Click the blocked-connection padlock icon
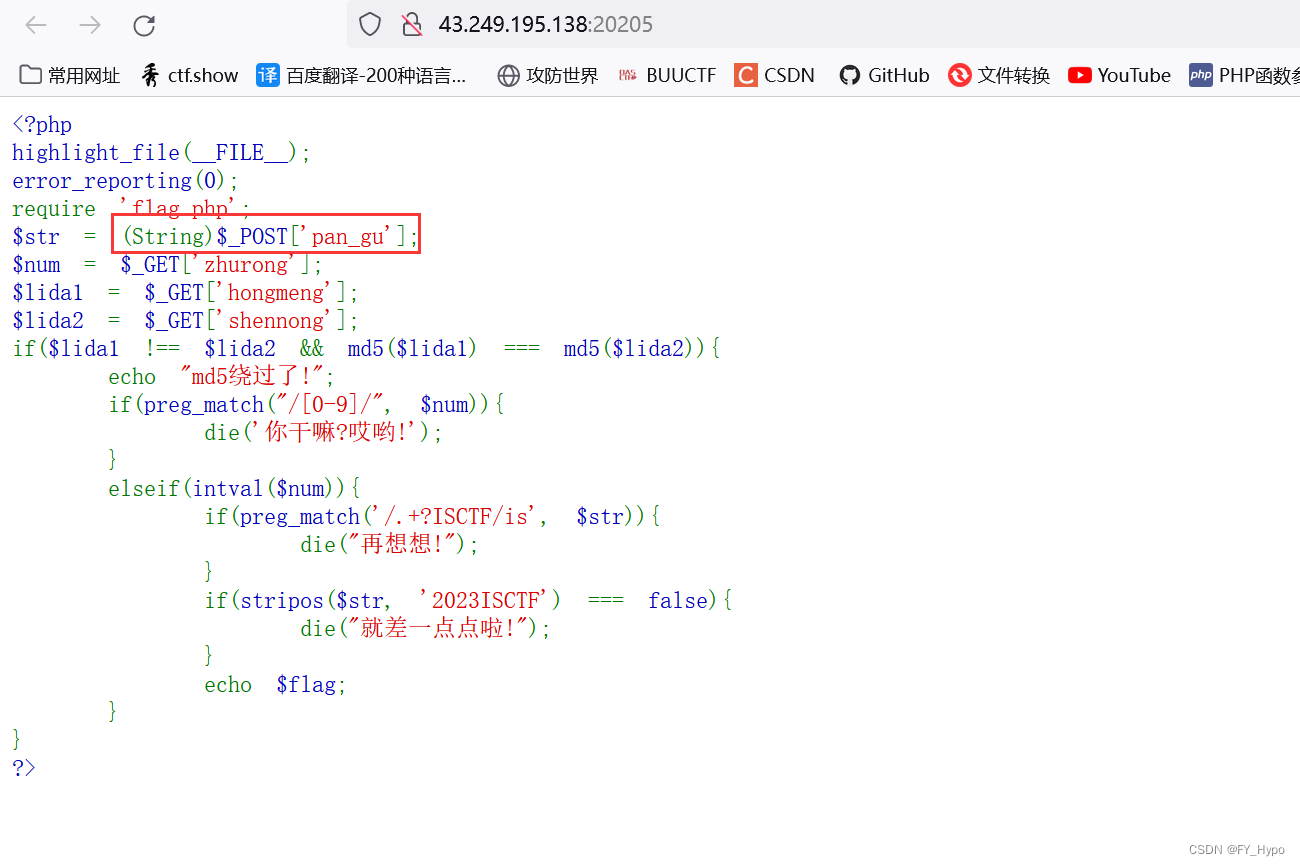This screenshot has height=866, width=1300. (411, 24)
